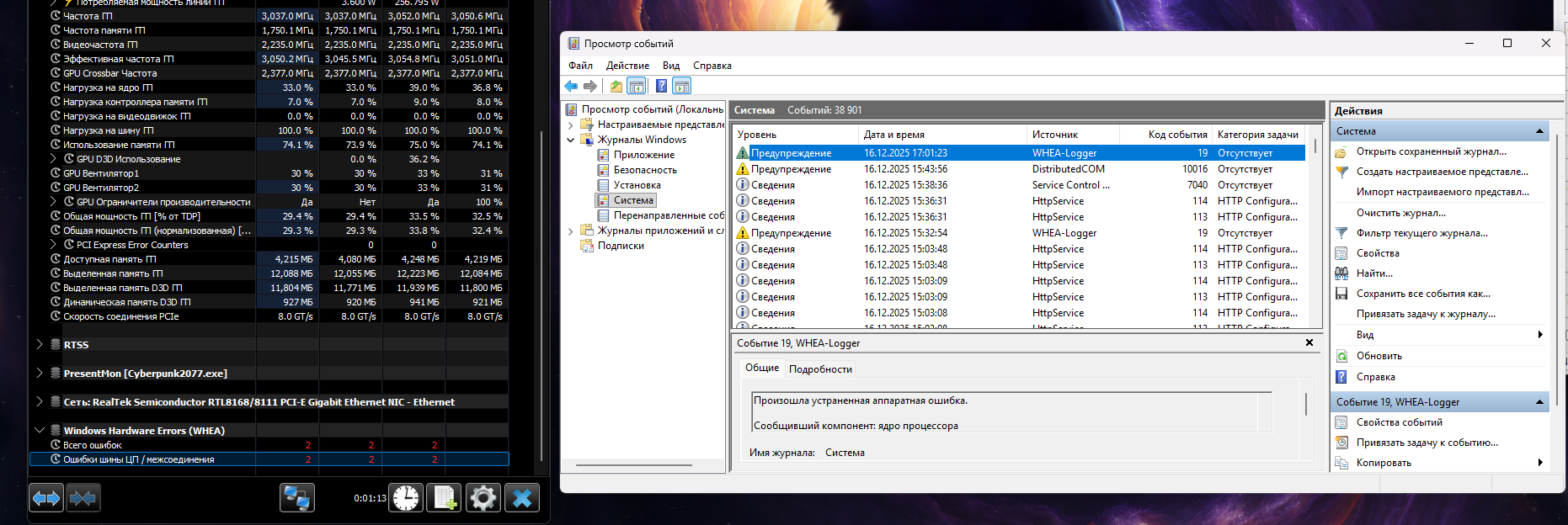This screenshot has width=1568, height=525.
Task: Toggle the Actions pane toolbar icon
Action: pos(682,86)
